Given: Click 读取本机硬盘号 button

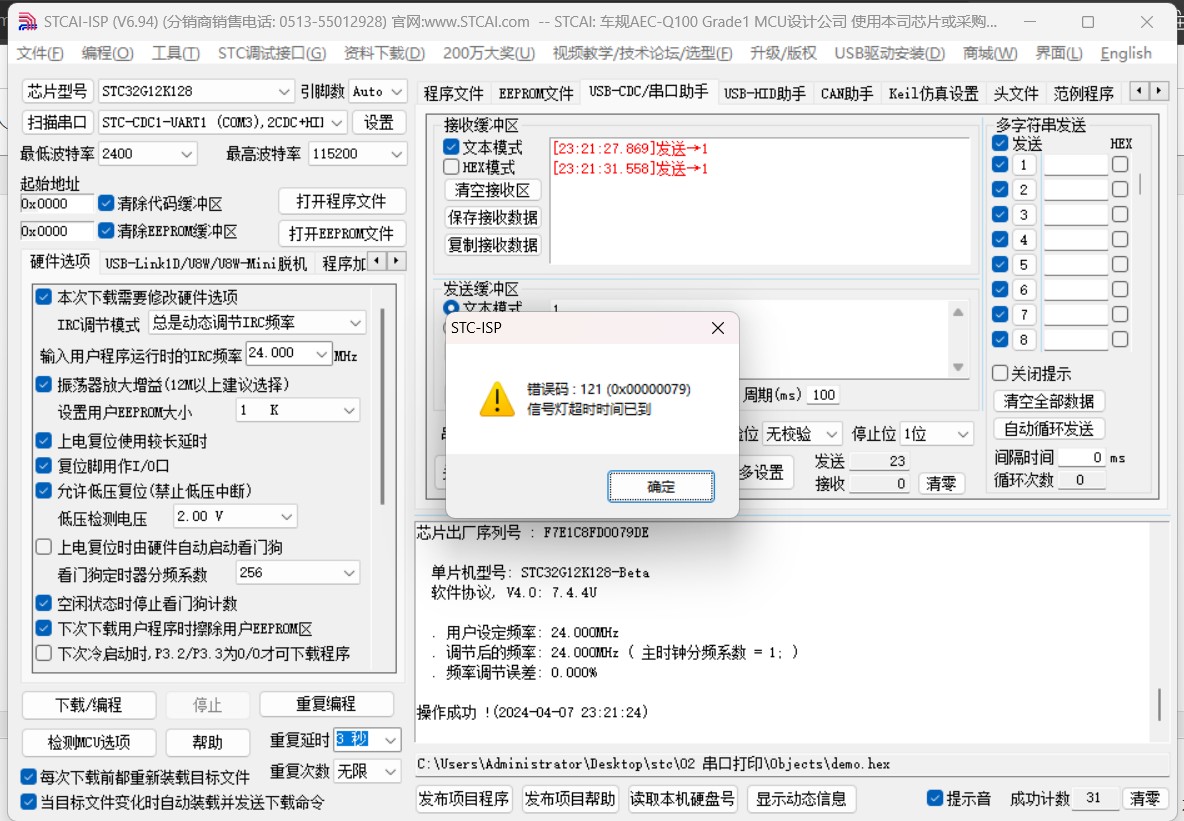Looking at the screenshot, I should pyautogui.click(x=682, y=799).
